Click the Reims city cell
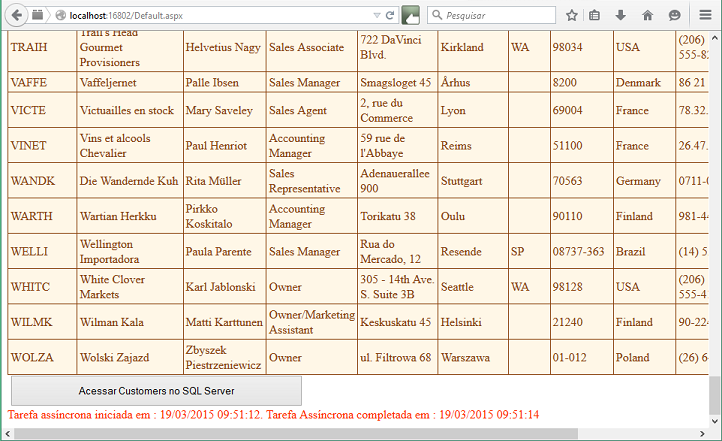This screenshot has height=441, width=722. coord(473,145)
